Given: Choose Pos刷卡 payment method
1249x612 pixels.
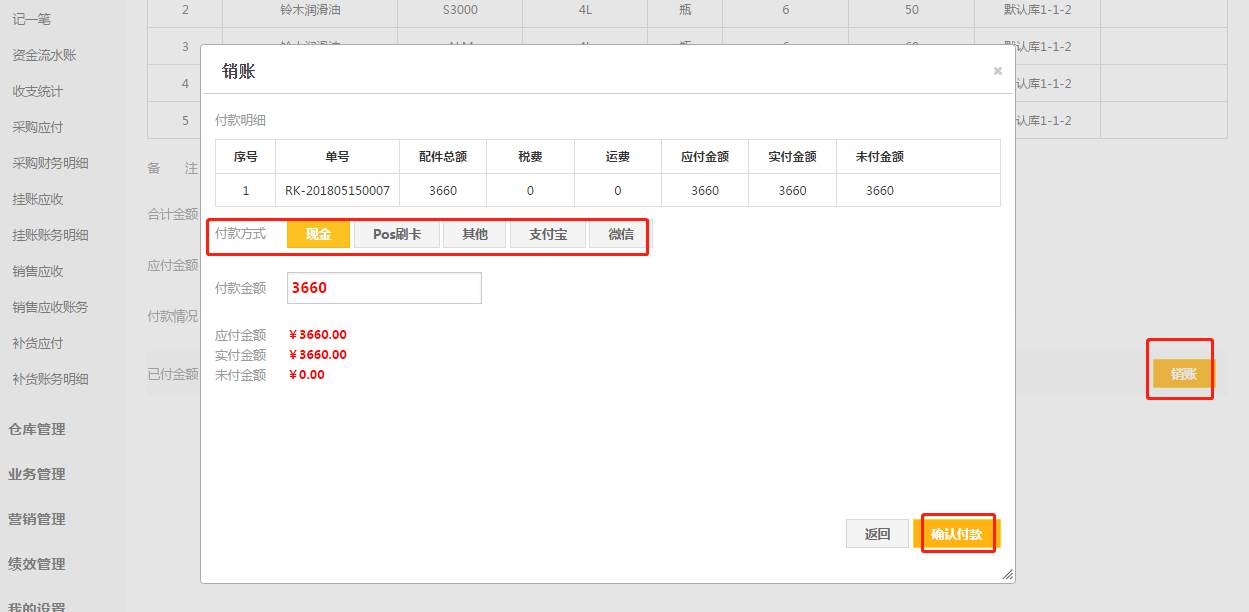Looking at the screenshot, I should [397, 234].
